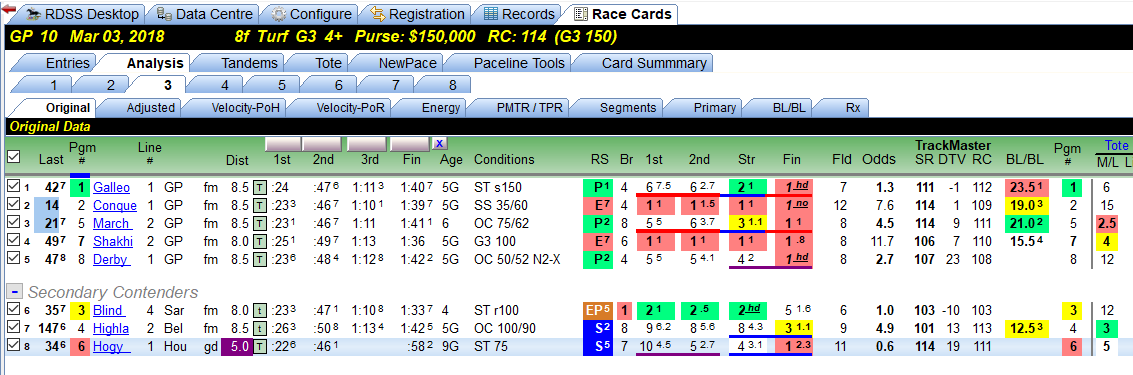Select the Race Cards tab
This screenshot has width=1133, height=375.
[x=622, y=14]
